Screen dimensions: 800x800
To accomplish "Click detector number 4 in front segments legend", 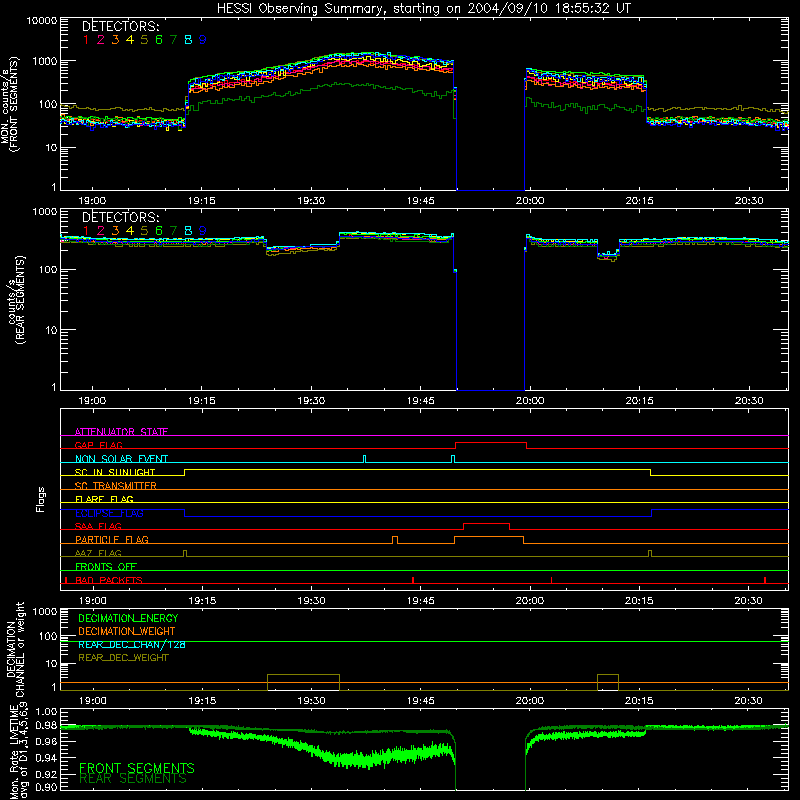I will [130, 40].
